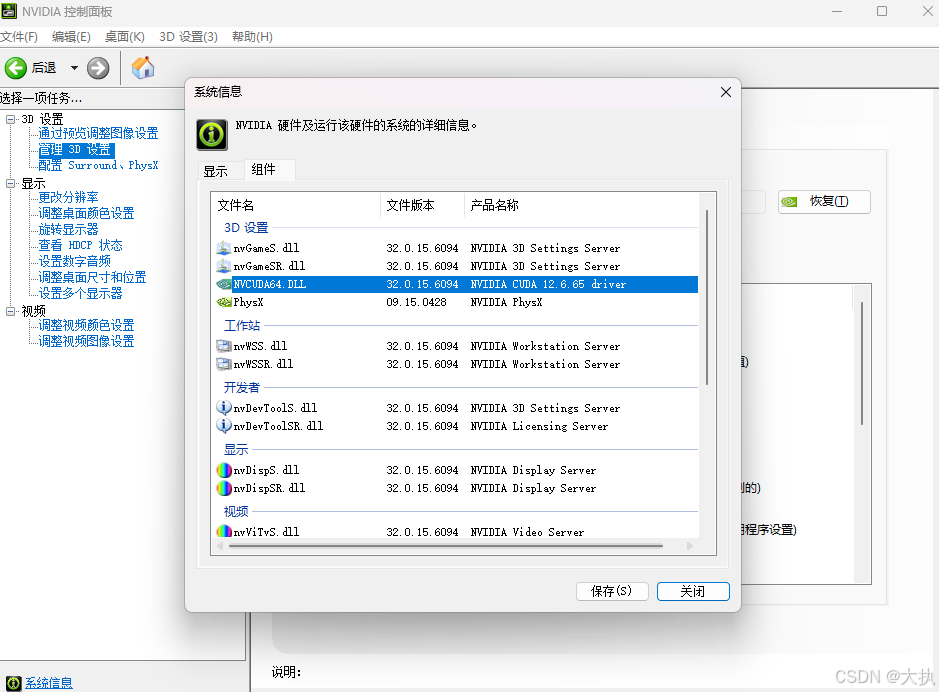Viewport: 939px width, 692px height.
Task: Click the NVIDIA Video Server product name
Action: click(527, 532)
